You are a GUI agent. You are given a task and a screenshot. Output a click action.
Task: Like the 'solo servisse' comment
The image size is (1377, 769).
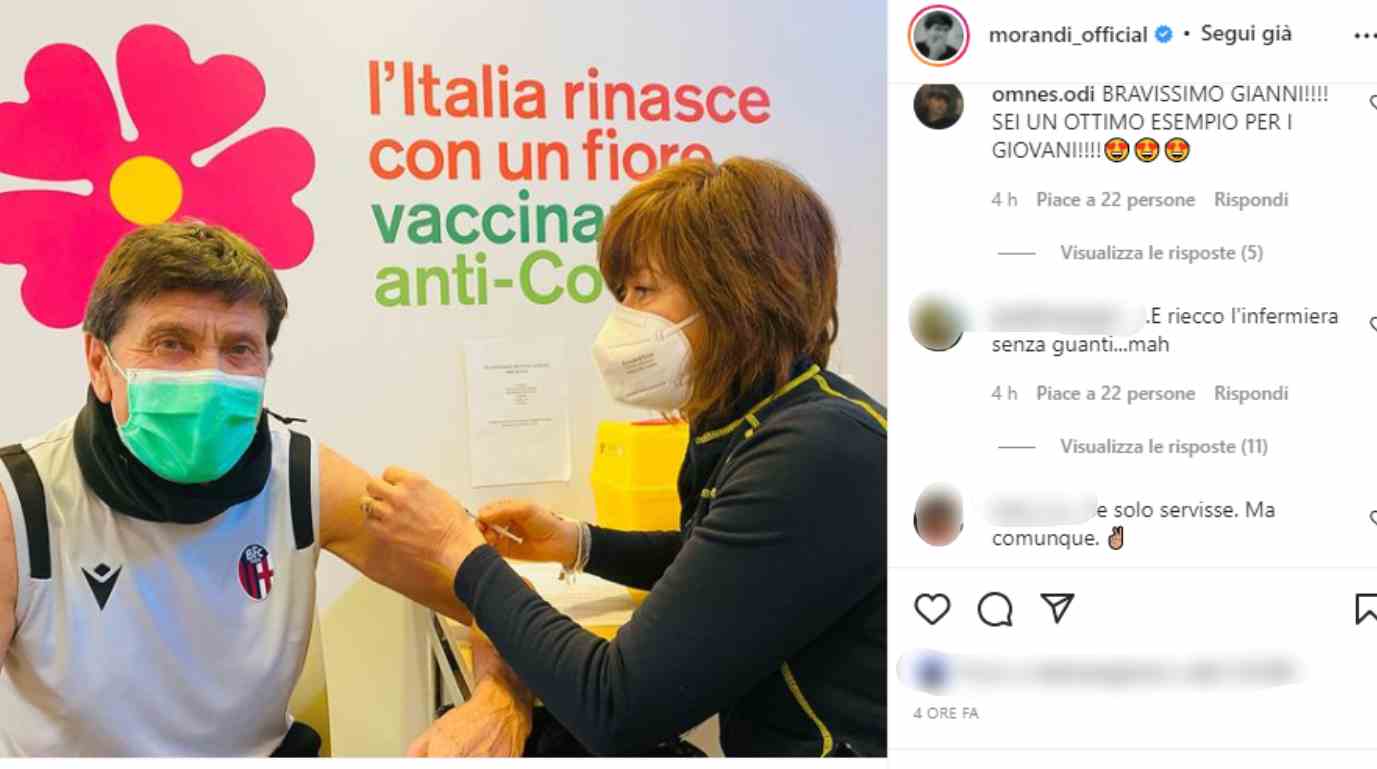tap(1372, 517)
